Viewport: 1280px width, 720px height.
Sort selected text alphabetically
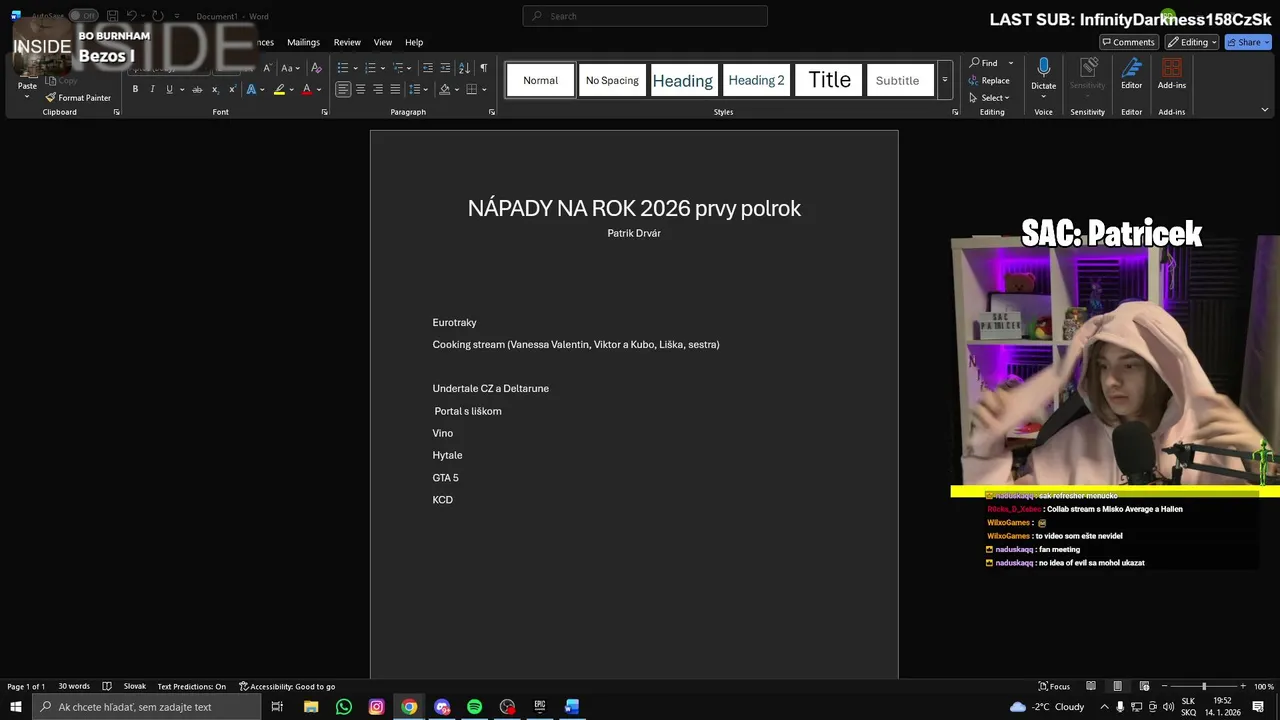point(464,68)
